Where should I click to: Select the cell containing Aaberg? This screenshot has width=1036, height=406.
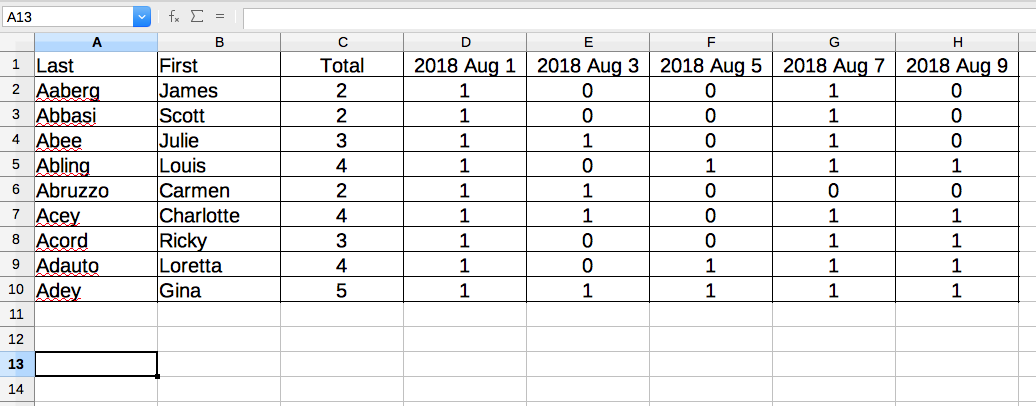[x=96, y=90]
